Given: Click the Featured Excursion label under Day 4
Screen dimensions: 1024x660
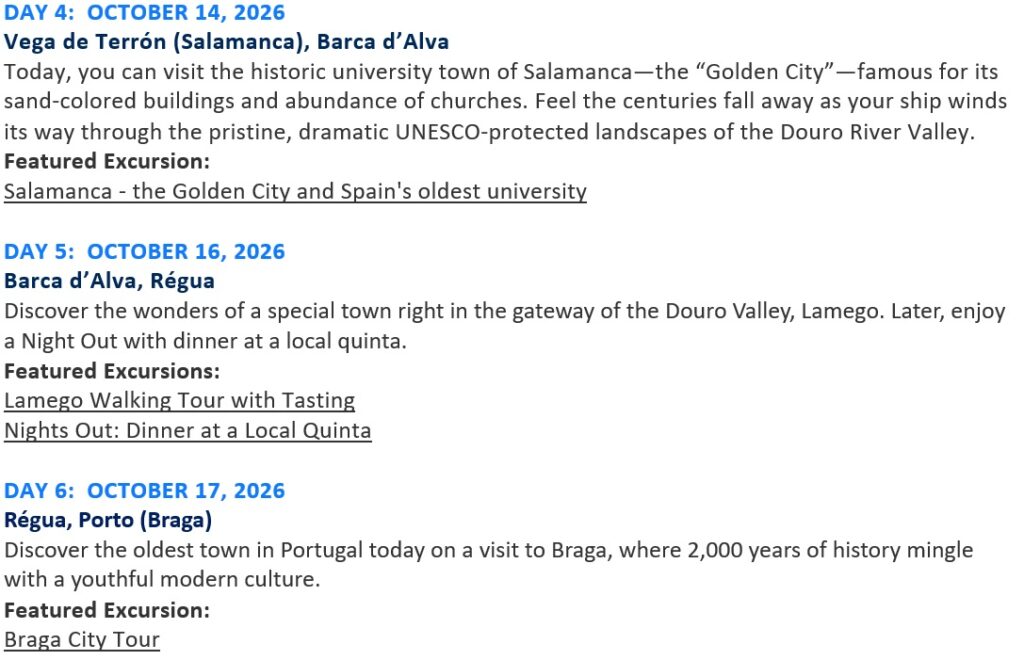Looking at the screenshot, I should [x=107, y=161].
